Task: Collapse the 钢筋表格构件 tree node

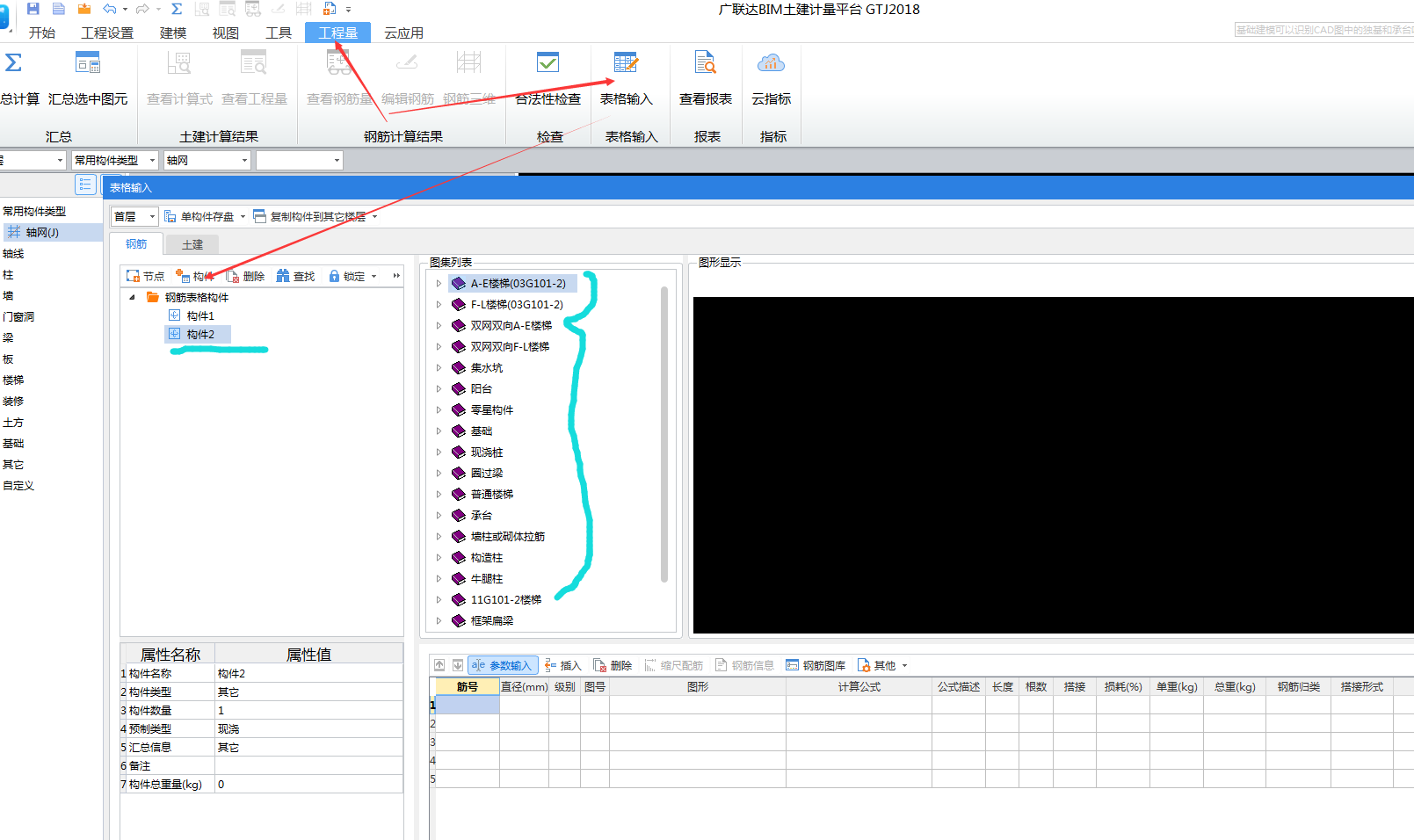Action: (x=132, y=297)
